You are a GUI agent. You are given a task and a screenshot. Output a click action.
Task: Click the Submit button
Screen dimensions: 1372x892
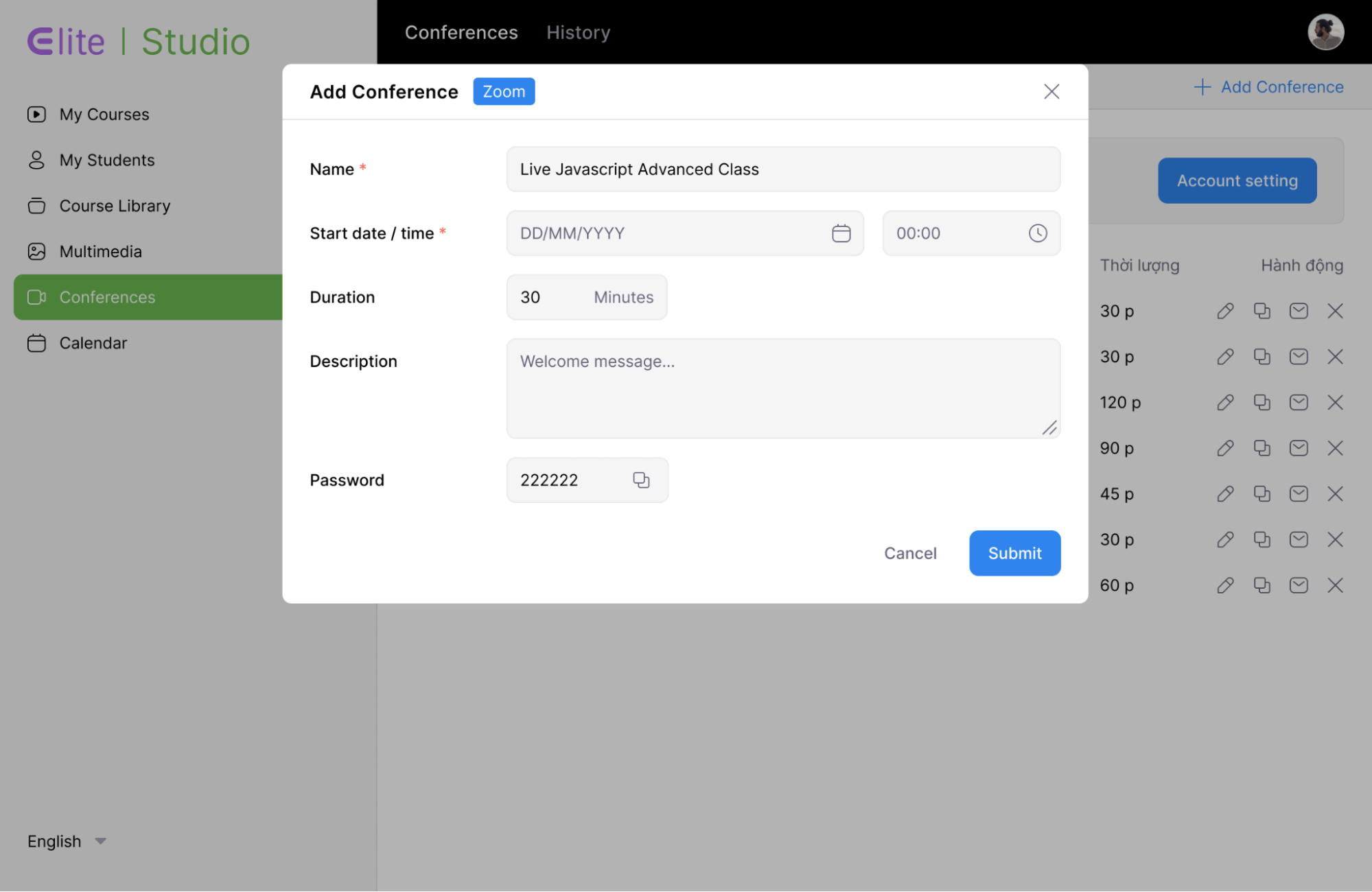pyautogui.click(x=1014, y=553)
